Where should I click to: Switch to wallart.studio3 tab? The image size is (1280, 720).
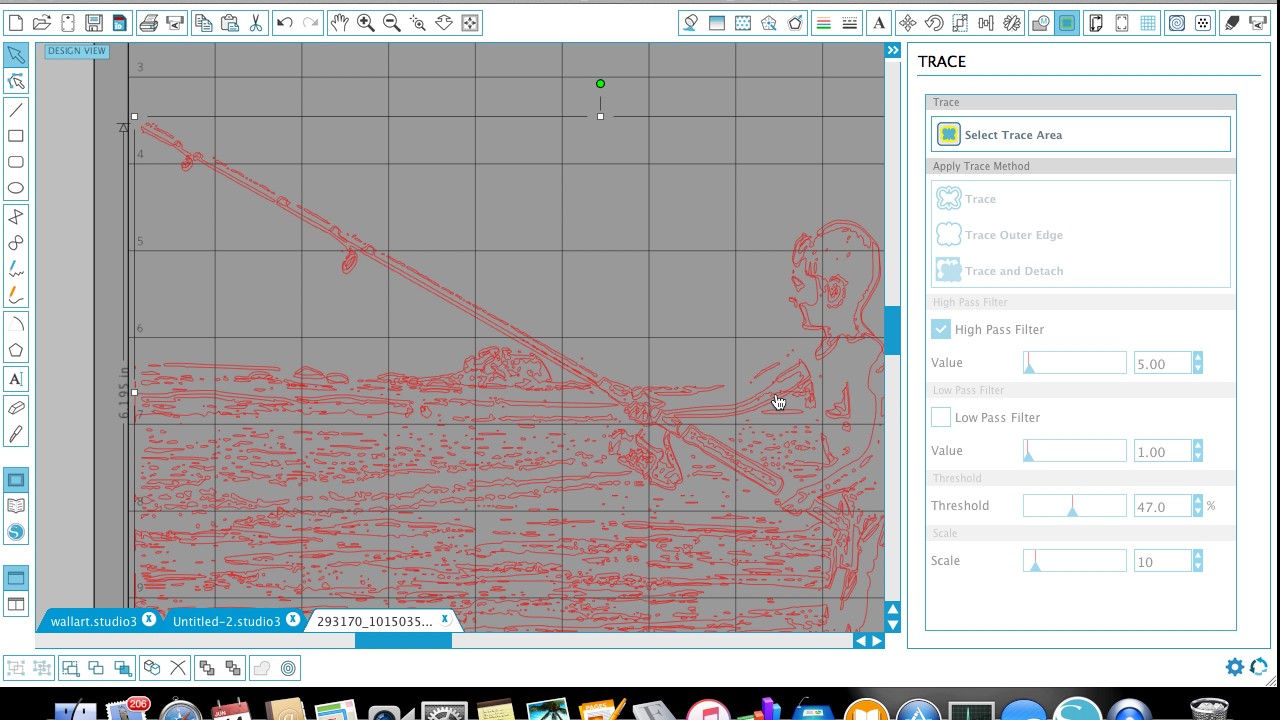click(x=93, y=621)
